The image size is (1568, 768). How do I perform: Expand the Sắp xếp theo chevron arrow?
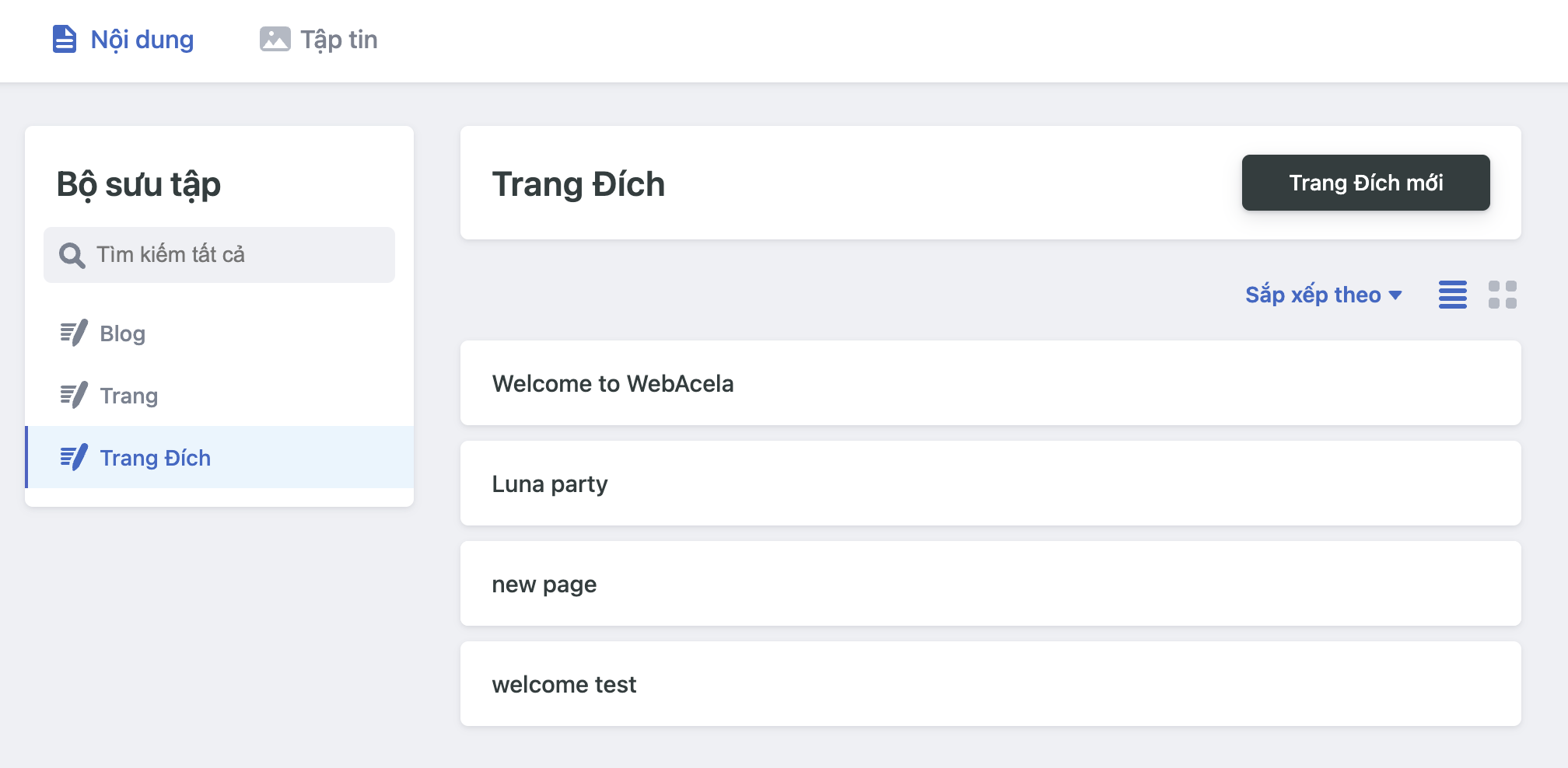tap(1396, 295)
